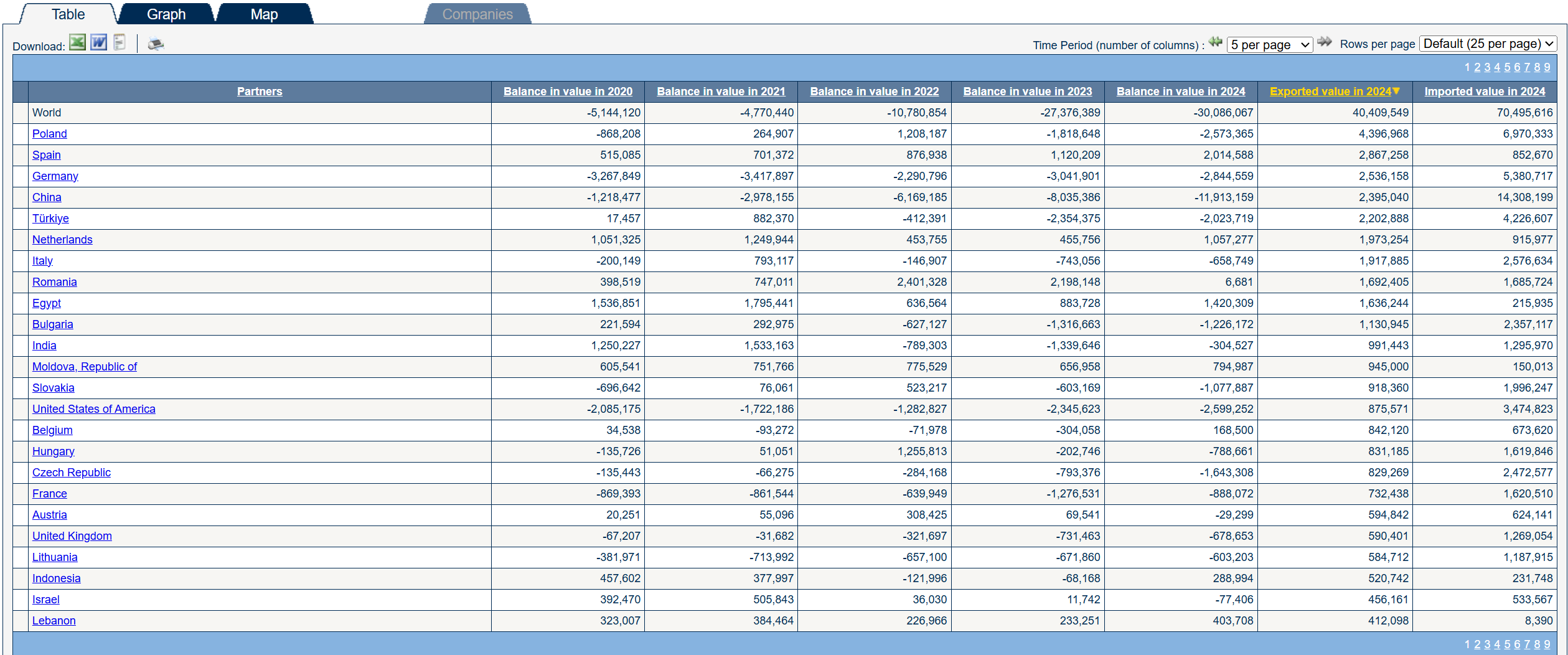Go to page 5 in the top pagination
Viewport: 1568px width, 655px height.
[1507, 67]
